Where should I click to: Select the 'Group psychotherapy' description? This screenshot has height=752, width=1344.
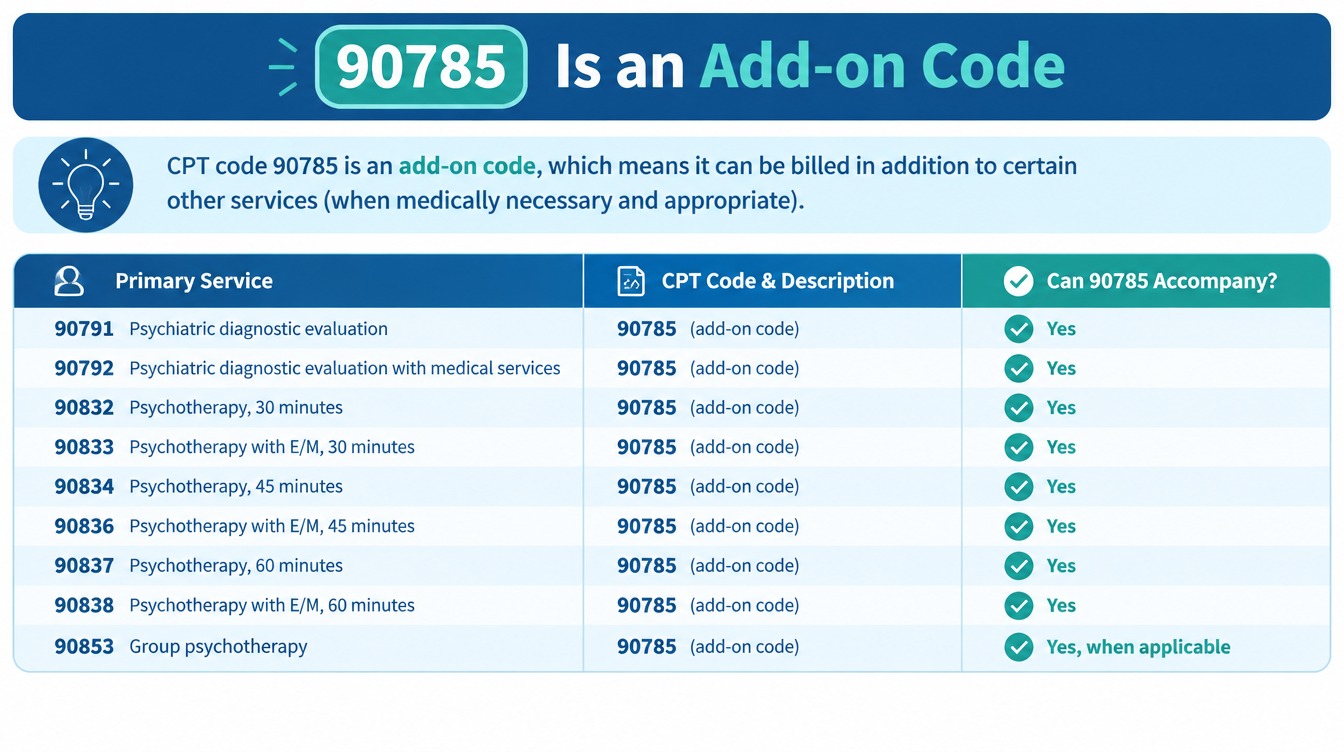coord(218,647)
